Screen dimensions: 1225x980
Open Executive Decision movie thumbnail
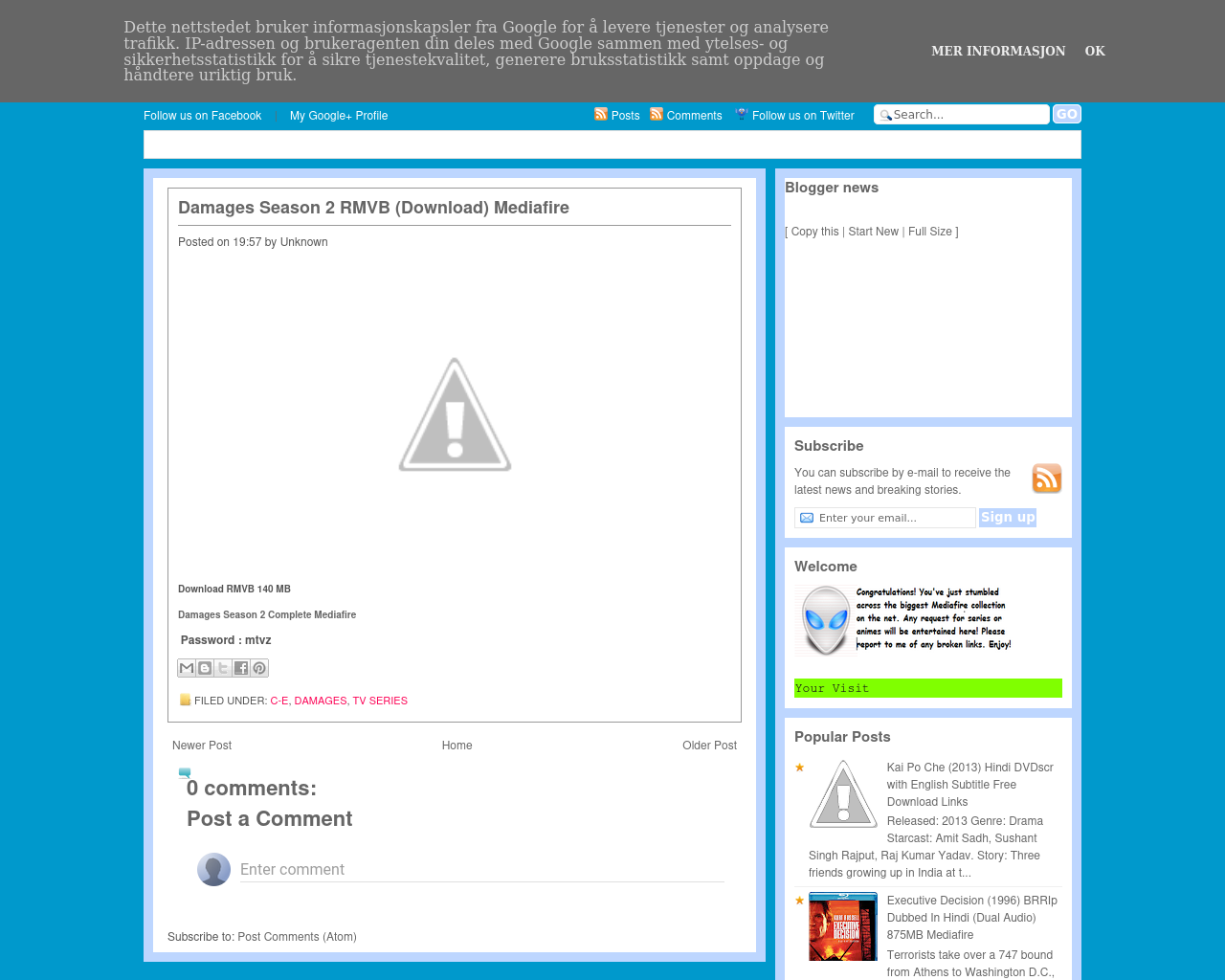843,926
